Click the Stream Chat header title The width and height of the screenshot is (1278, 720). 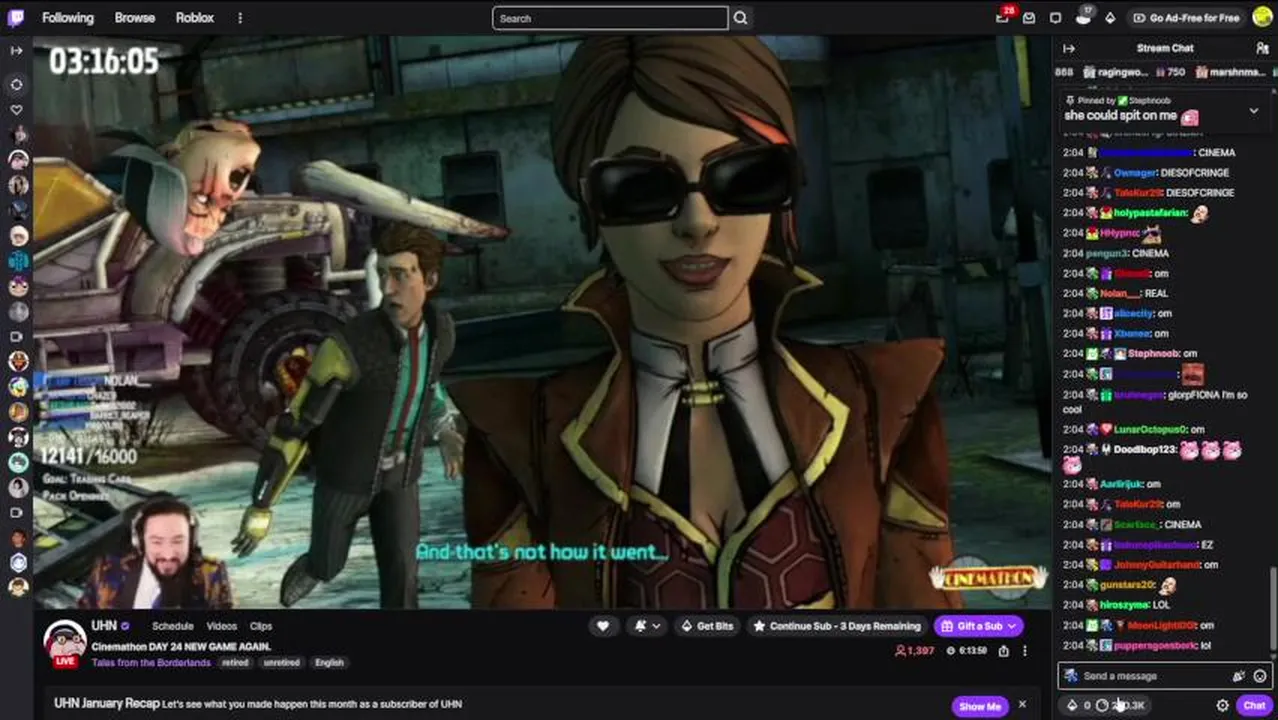(x=1165, y=48)
